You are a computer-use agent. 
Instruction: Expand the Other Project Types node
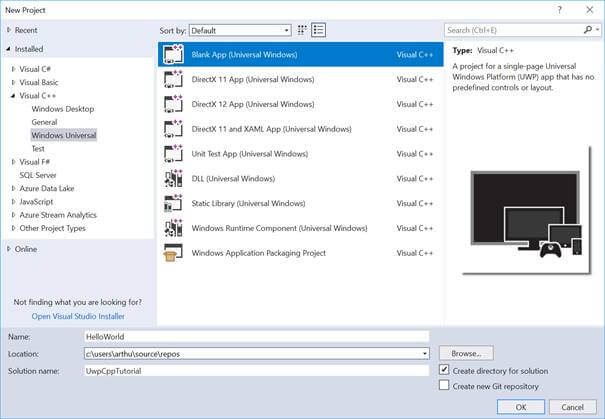[x=14, y=228]
